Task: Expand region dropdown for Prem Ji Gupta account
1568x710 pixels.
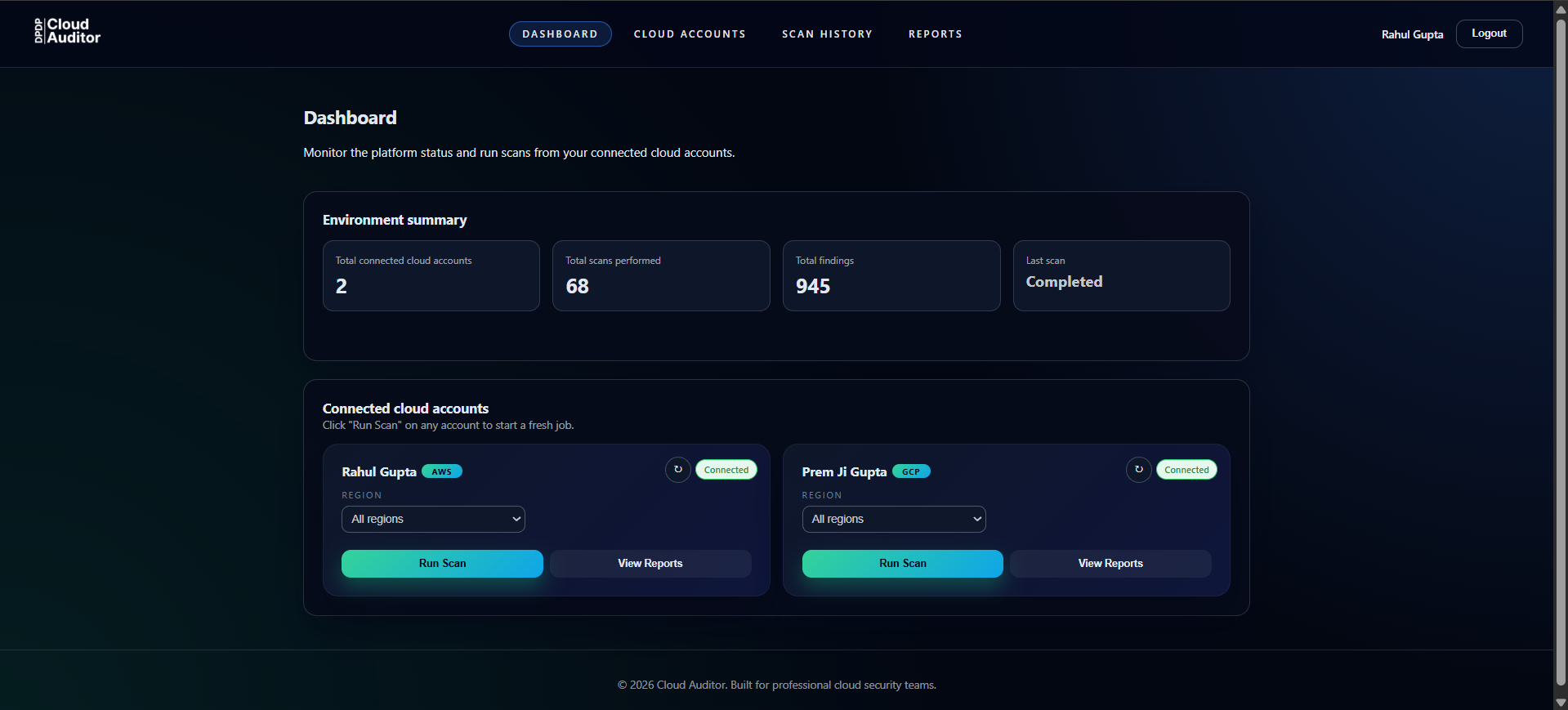Action: coord(894,519)
